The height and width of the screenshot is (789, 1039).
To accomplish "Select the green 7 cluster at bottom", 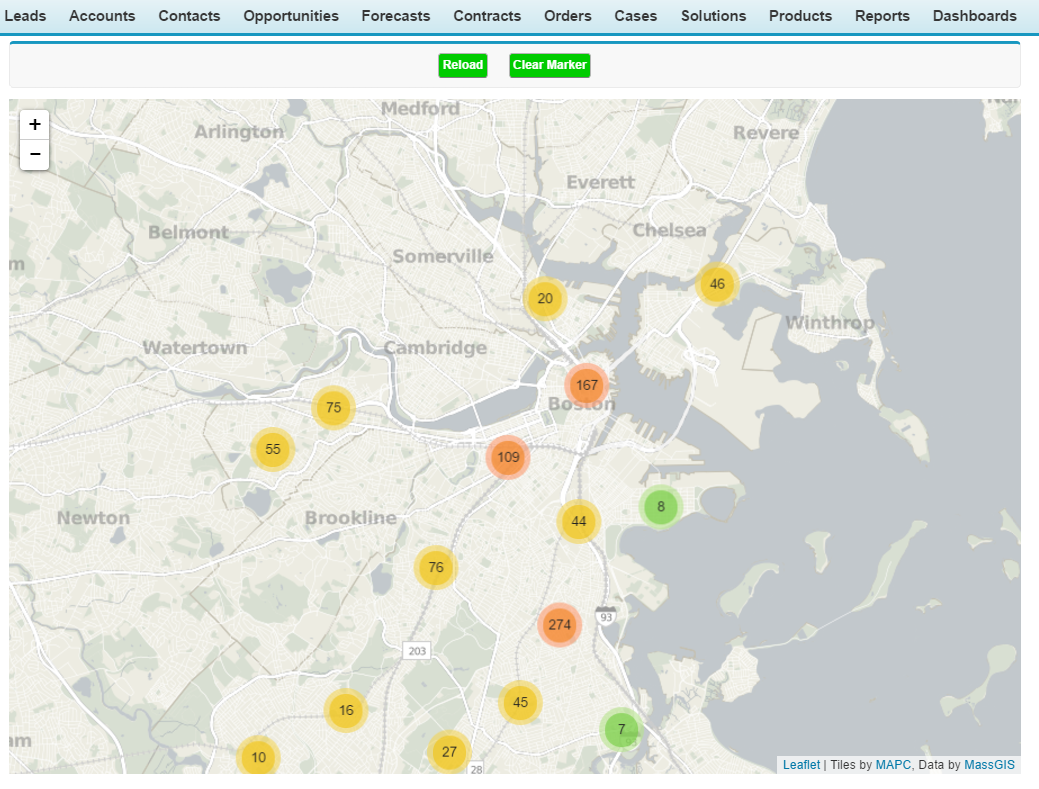I will (x=621, y=729).
